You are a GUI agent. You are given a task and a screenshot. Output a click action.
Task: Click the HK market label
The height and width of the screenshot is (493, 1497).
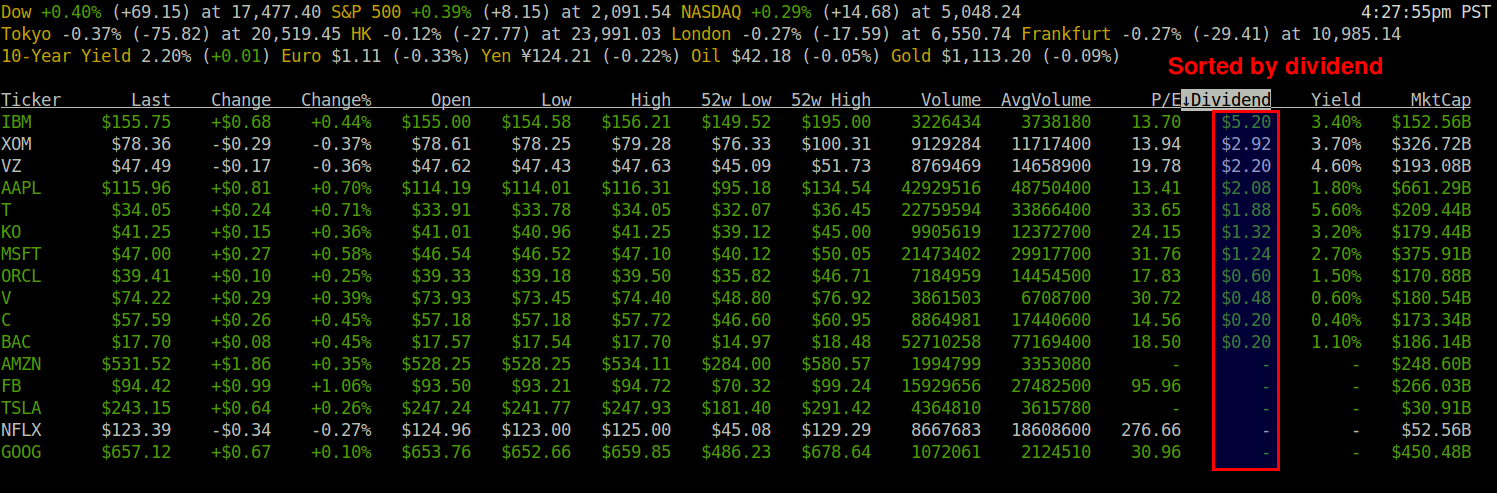click(361, 34)
